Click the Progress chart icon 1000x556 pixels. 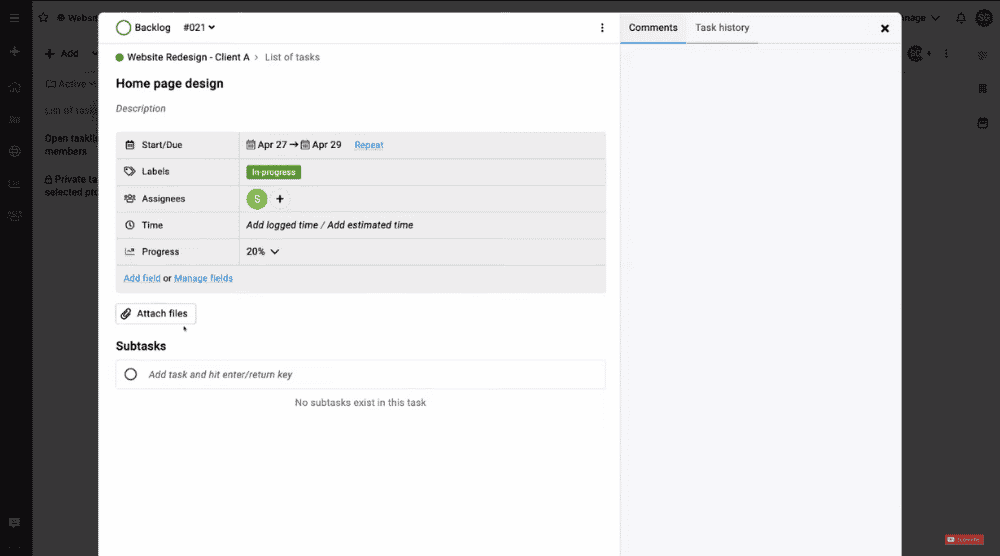(x=129, y=252)
